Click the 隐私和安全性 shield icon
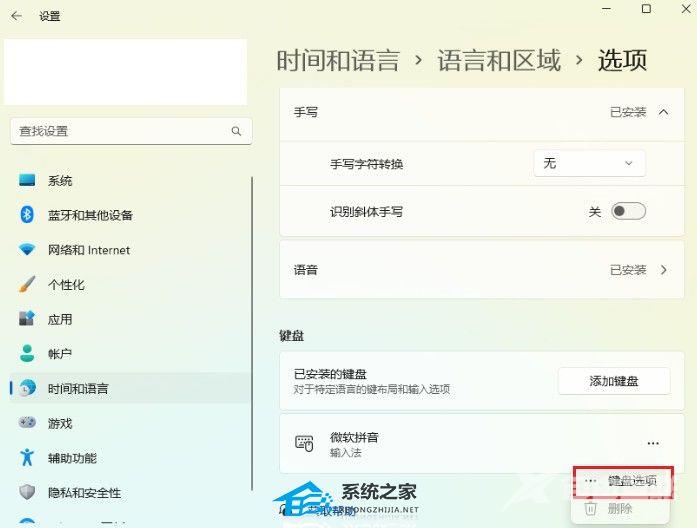The width and height of the screenshot is (697, 528). click(27, 492)
